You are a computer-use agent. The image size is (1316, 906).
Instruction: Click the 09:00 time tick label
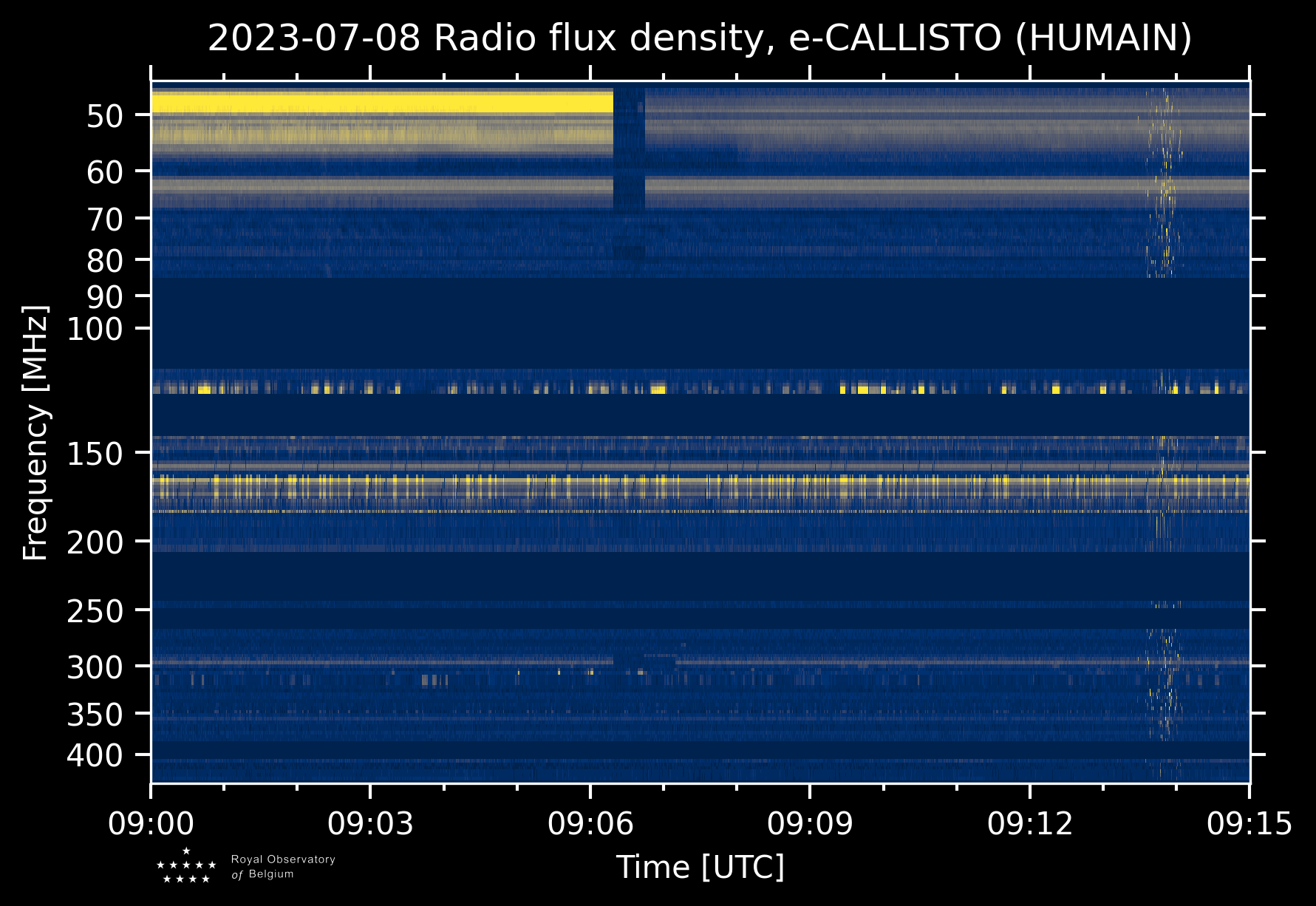pyautogui.click(x=151, y=823)
